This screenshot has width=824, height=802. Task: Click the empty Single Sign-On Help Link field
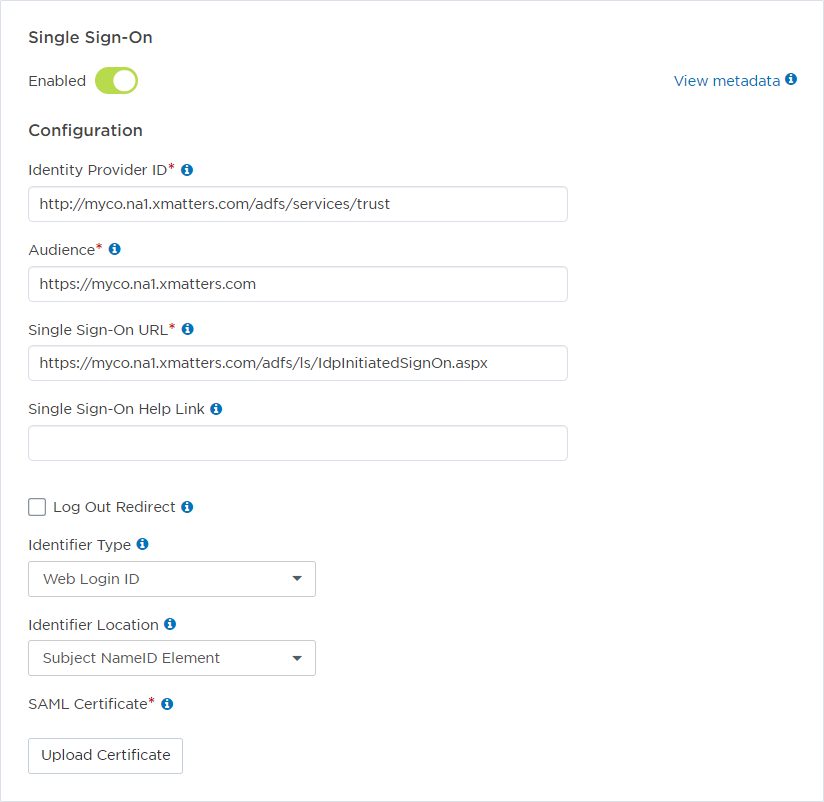click(298, 443)
